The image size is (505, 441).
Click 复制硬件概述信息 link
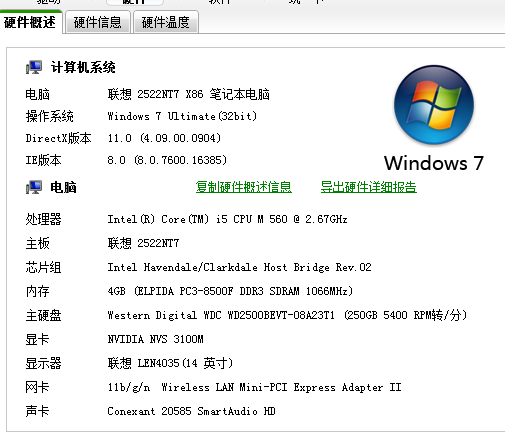point(244,187)
